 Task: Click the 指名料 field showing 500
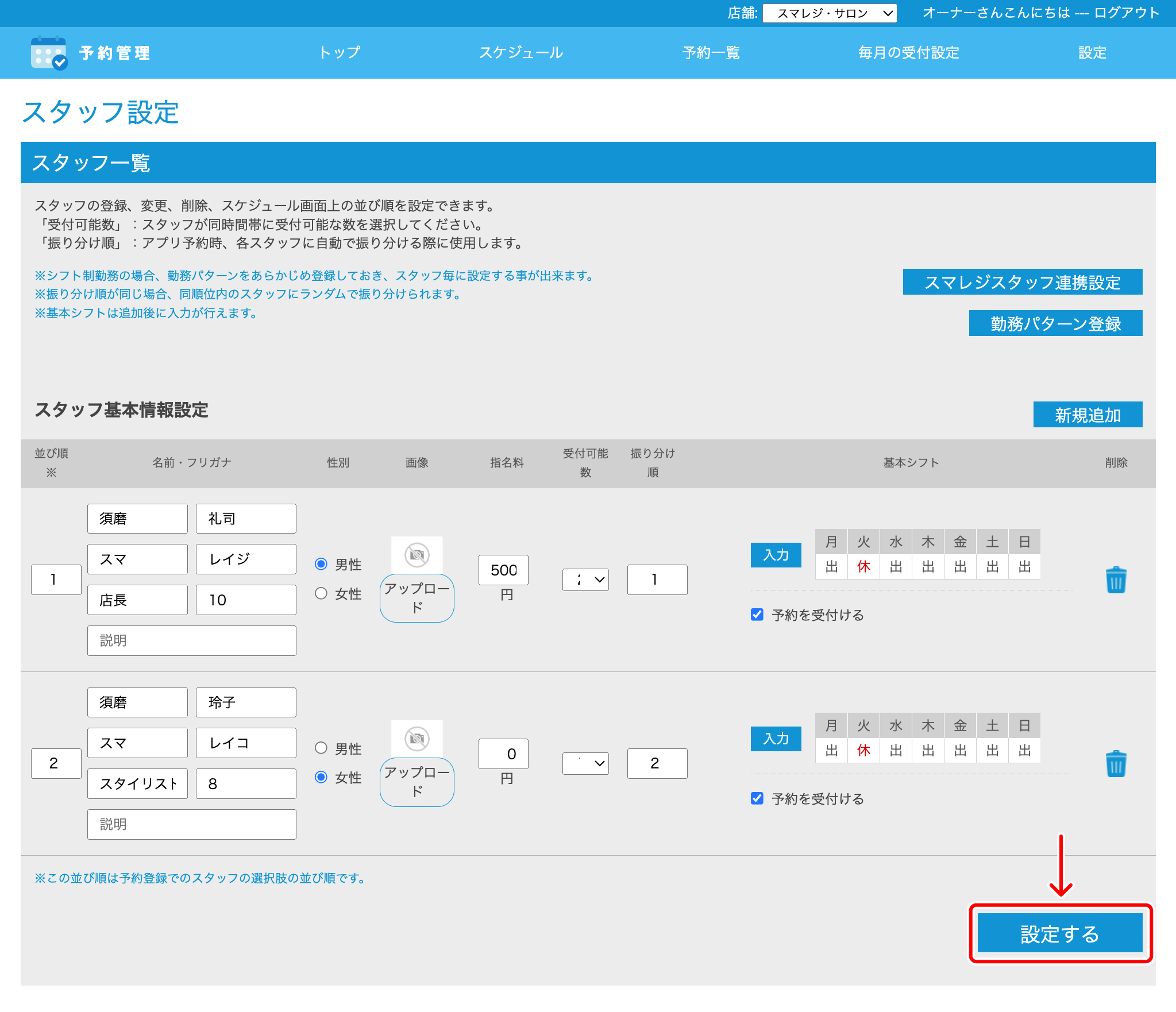[503, 570]
